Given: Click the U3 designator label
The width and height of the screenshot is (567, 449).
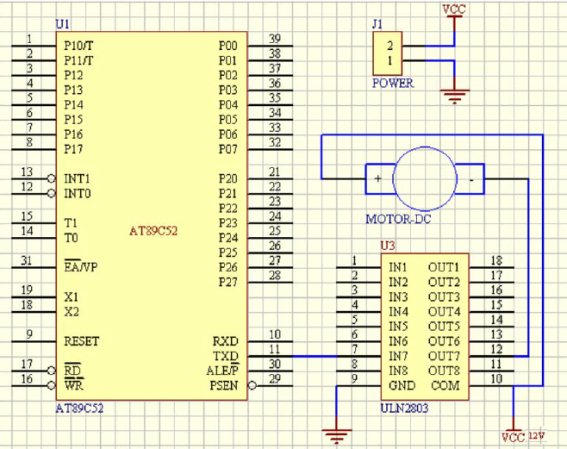Looking at the screenshot, I should click(387, 246).
